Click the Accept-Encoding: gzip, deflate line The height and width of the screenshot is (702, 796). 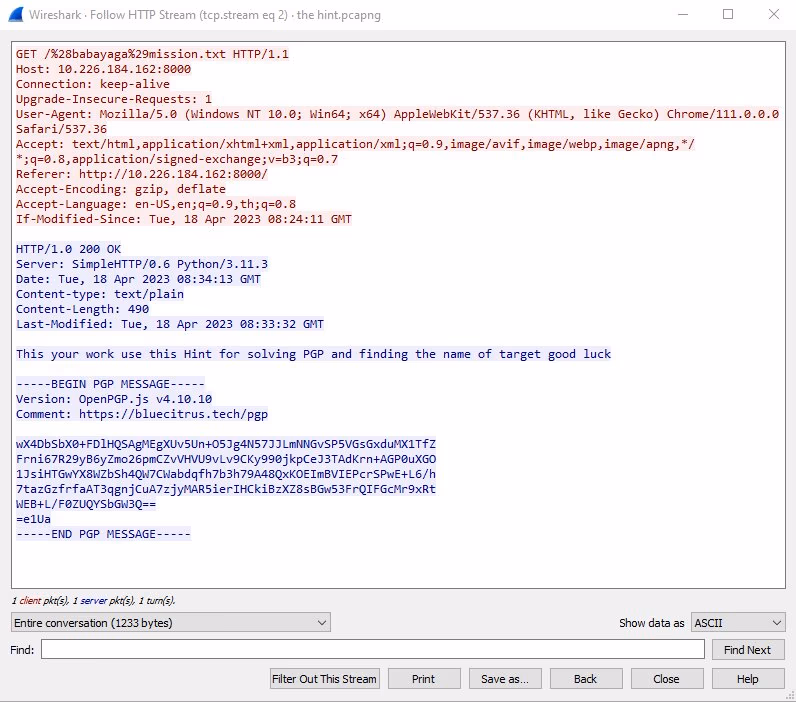click(121, 189)
